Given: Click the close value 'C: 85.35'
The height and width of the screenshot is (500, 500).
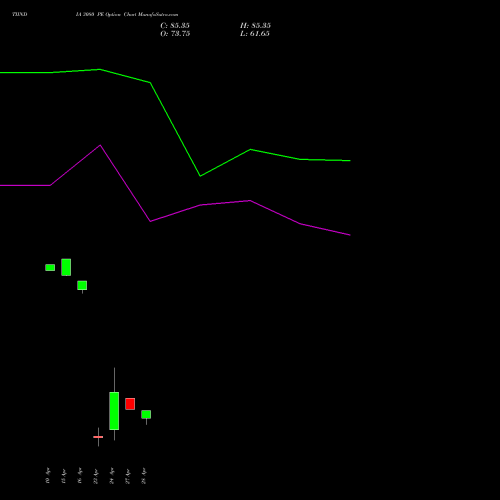Looking at the screenshot, I should pyautogui.click(x=175, y=26).
